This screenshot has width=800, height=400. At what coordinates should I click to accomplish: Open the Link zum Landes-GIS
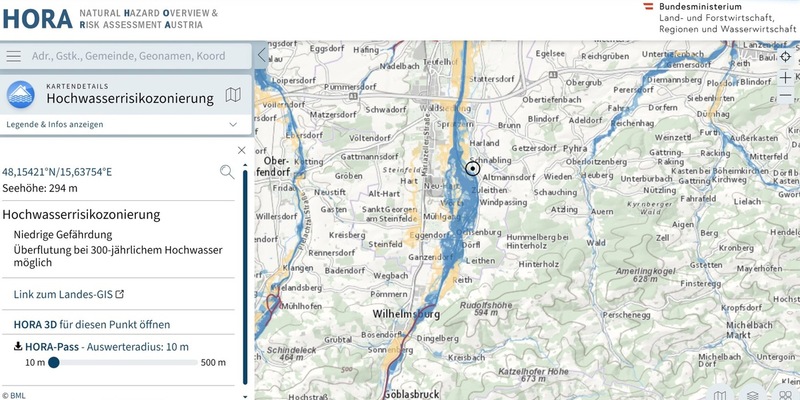tap(69, 294)
